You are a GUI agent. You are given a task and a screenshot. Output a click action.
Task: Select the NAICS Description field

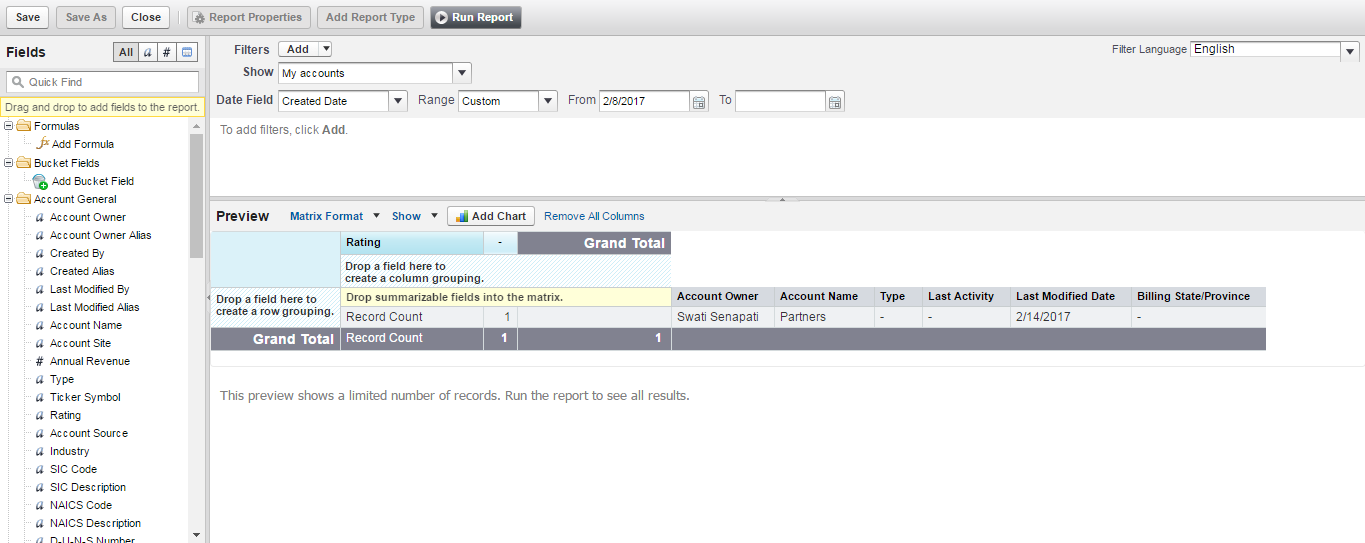[x=96, y=523]
